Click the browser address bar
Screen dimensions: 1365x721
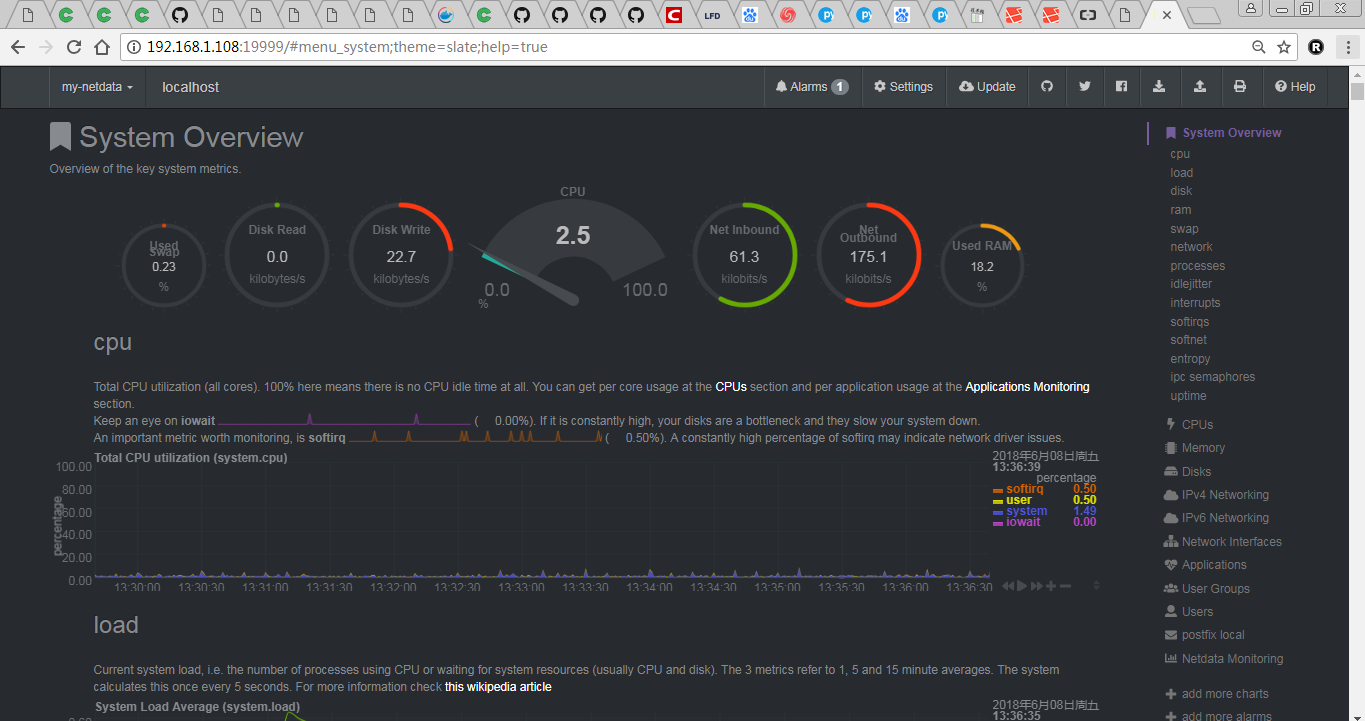coord(690,47)
